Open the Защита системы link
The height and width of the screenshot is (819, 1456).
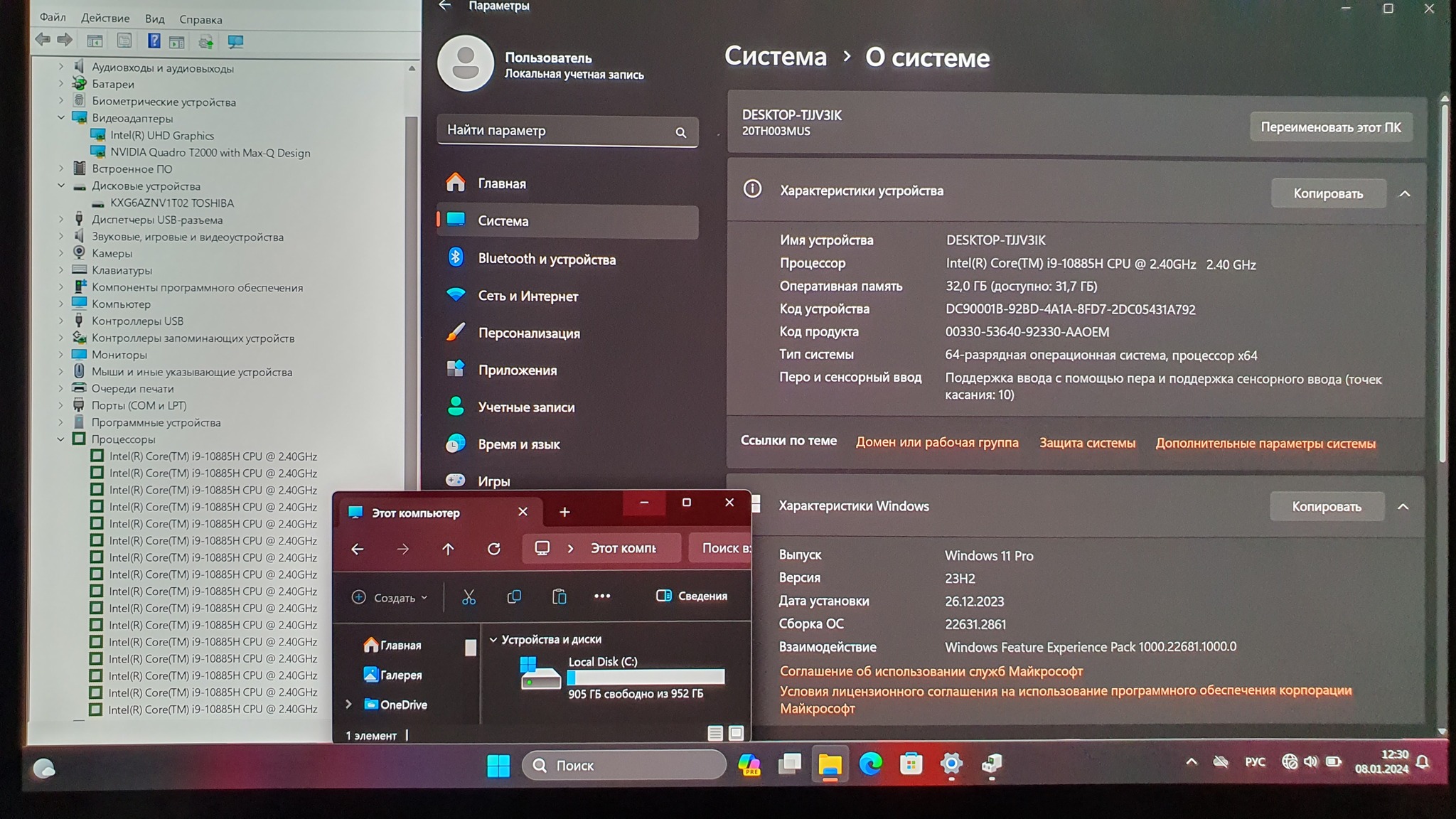1087,443
